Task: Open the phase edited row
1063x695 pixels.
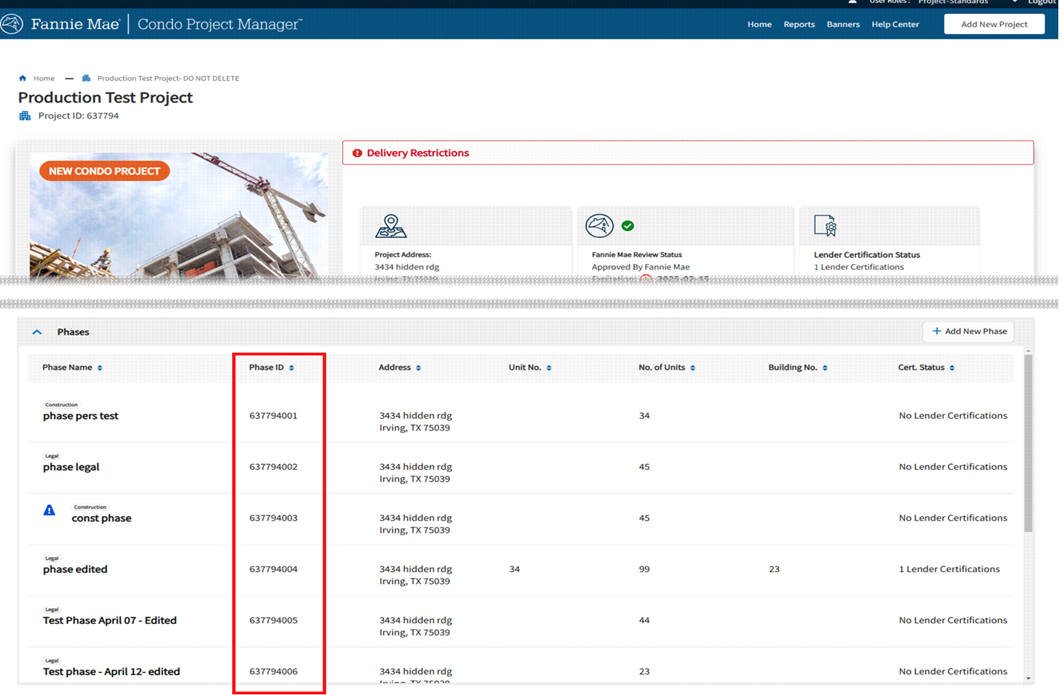Action: pos(520,570)
